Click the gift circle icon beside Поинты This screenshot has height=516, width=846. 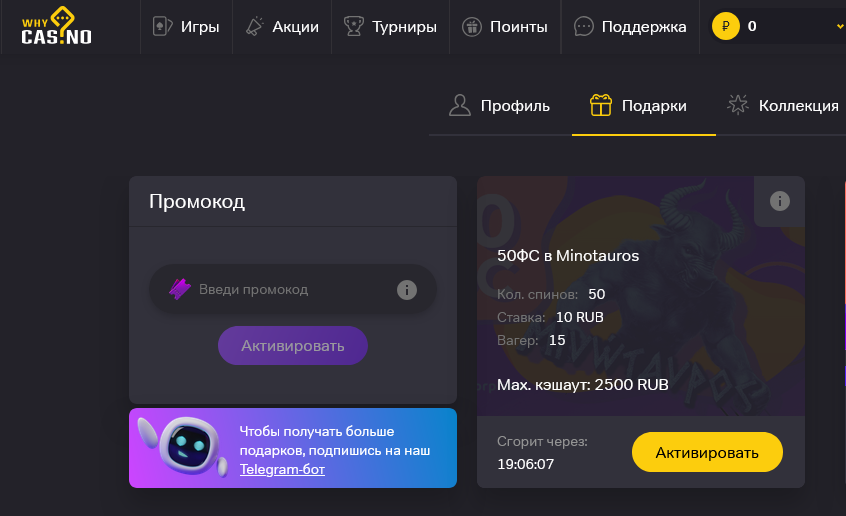[472, 26]
